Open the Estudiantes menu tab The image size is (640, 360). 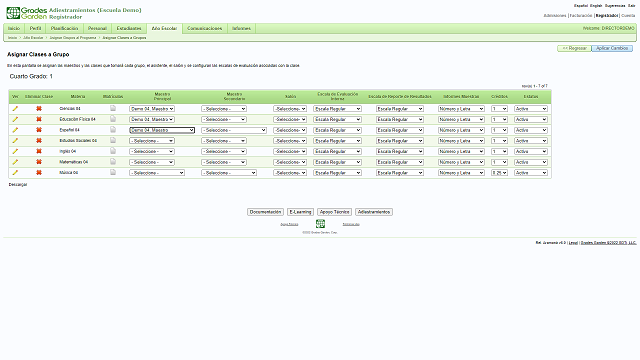[x=129, y=29]
